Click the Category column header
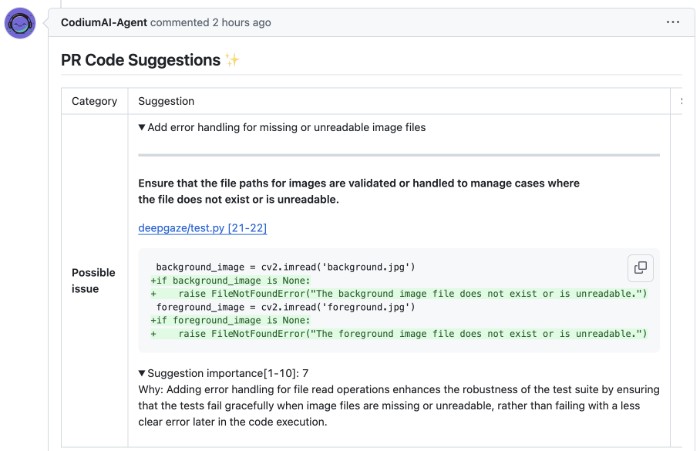Viewport: 700px width, 451px height. (94, 101)
